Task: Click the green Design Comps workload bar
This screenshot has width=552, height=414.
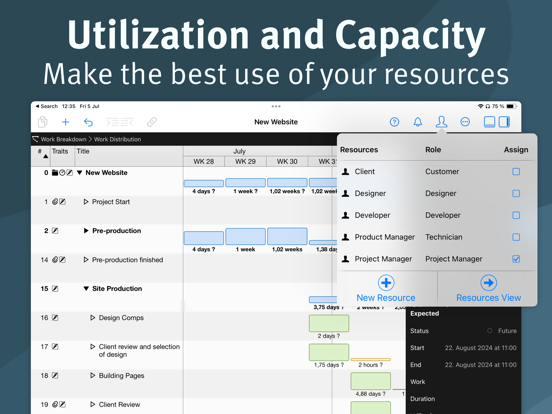Action: (329, 323)
